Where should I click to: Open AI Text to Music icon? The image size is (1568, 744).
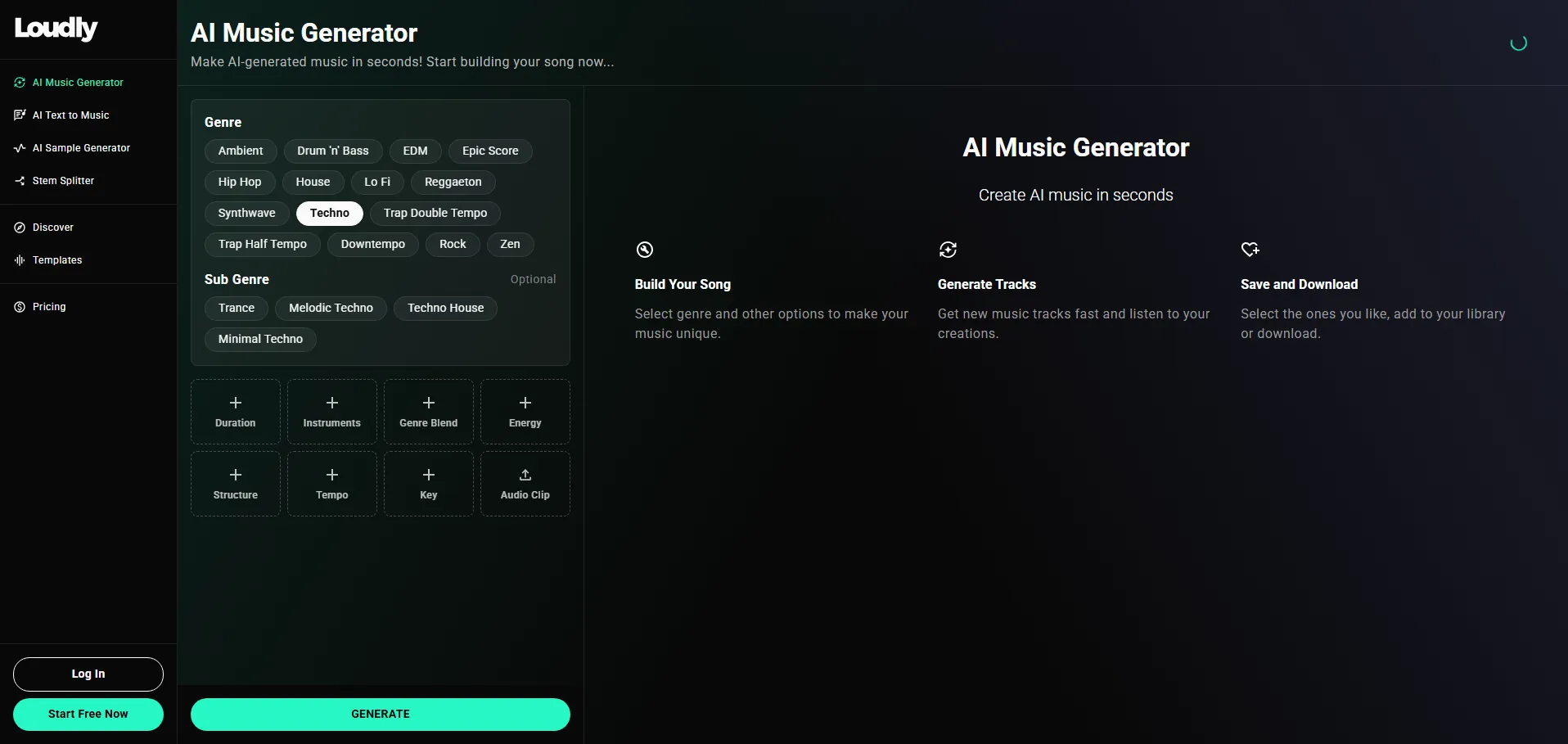pyautogui.click(x=20, y=115)
